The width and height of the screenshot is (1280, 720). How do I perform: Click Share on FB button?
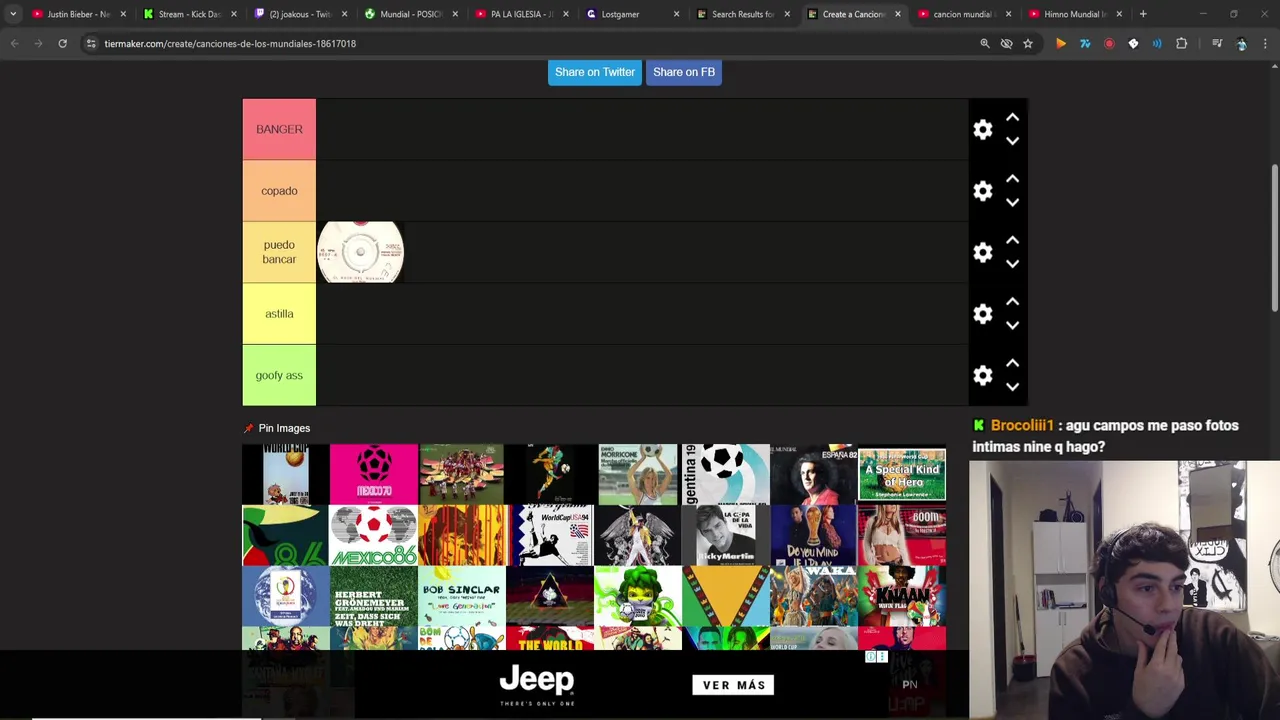coord(684,72)
